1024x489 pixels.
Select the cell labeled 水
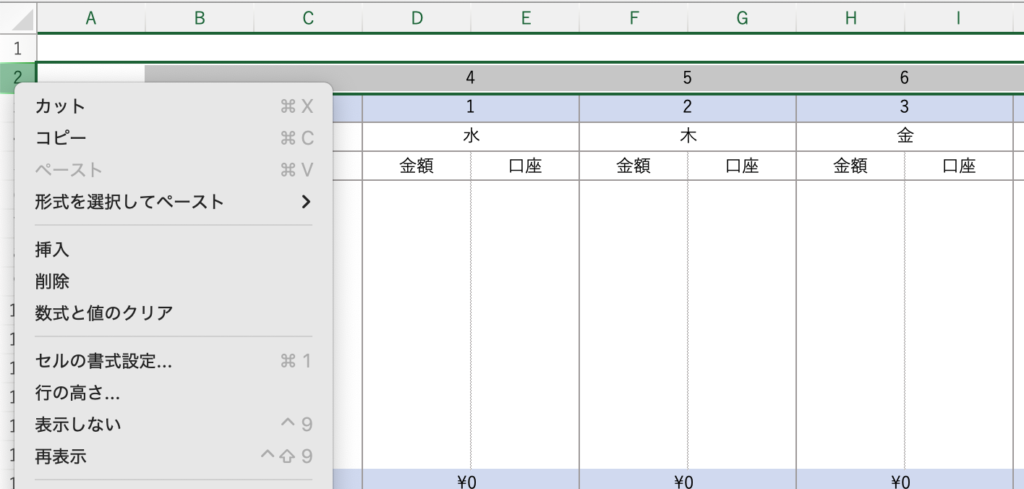(470, 137)
